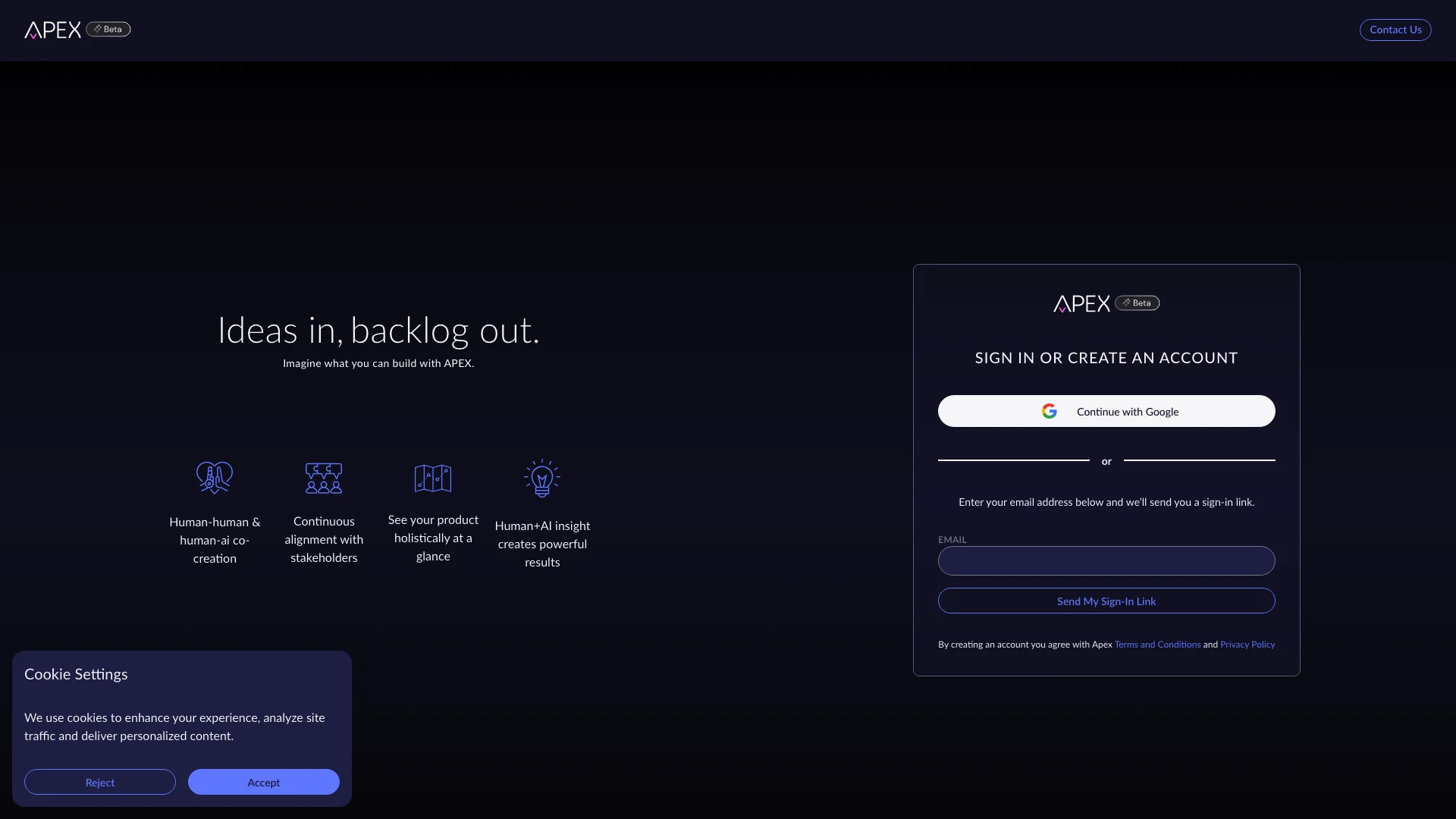Click the email input field
Screen dimensions: 1456x819
click(1106, 560)
